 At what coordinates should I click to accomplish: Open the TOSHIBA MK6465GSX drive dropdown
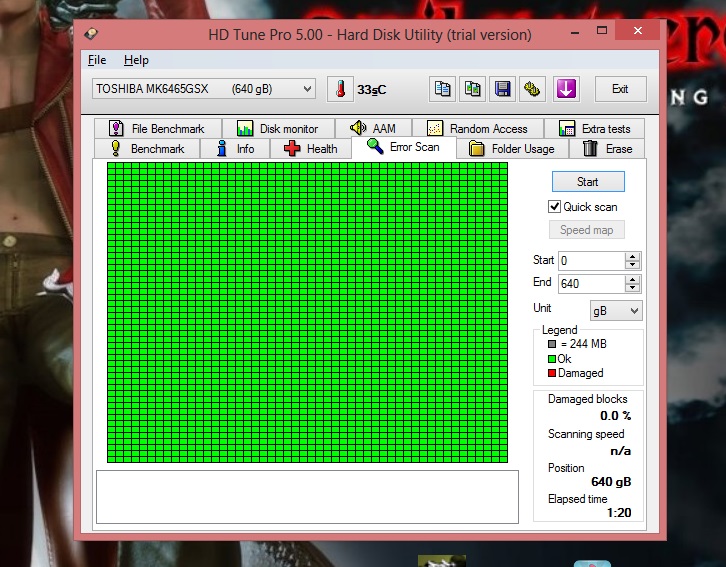click(307, 89)
